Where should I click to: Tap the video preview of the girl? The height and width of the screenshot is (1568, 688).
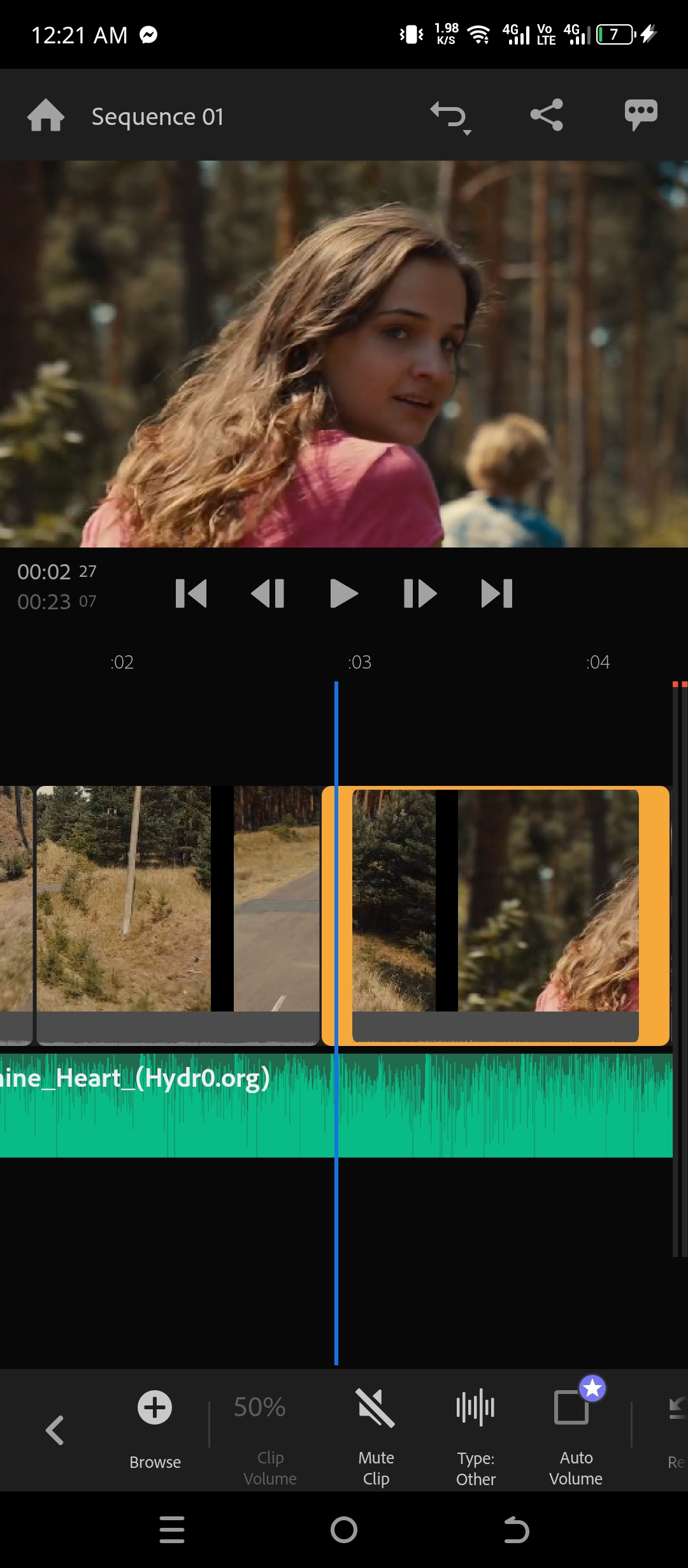[x=344, y=354]
